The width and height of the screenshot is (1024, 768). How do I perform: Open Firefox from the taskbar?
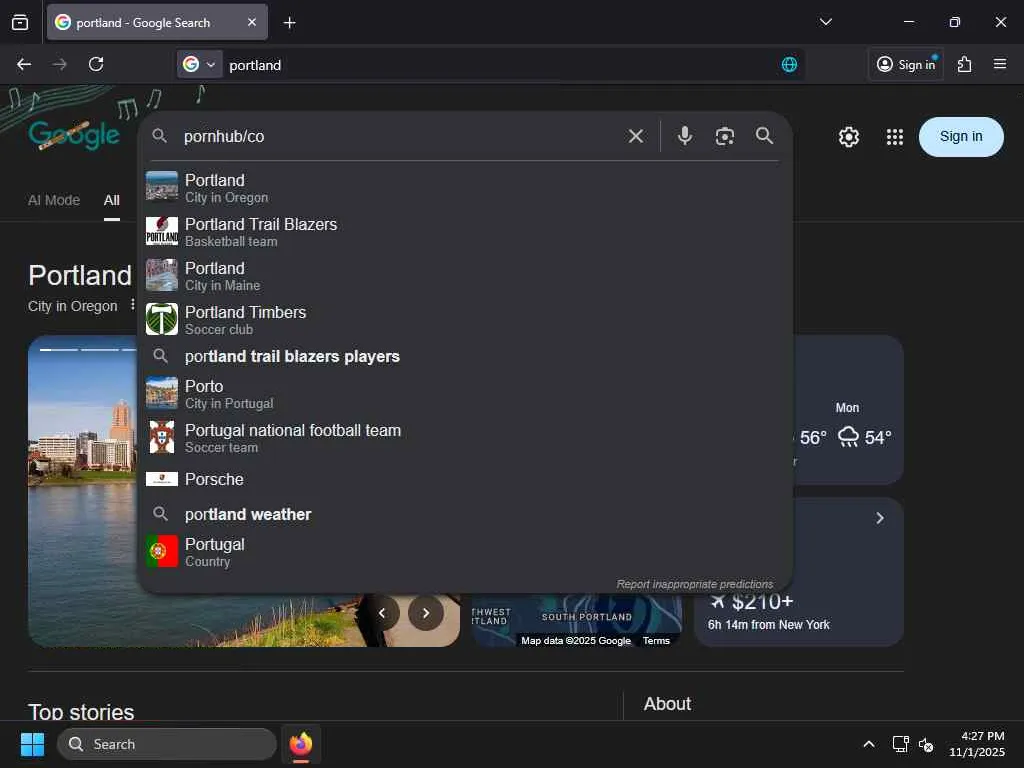[301, 744]
